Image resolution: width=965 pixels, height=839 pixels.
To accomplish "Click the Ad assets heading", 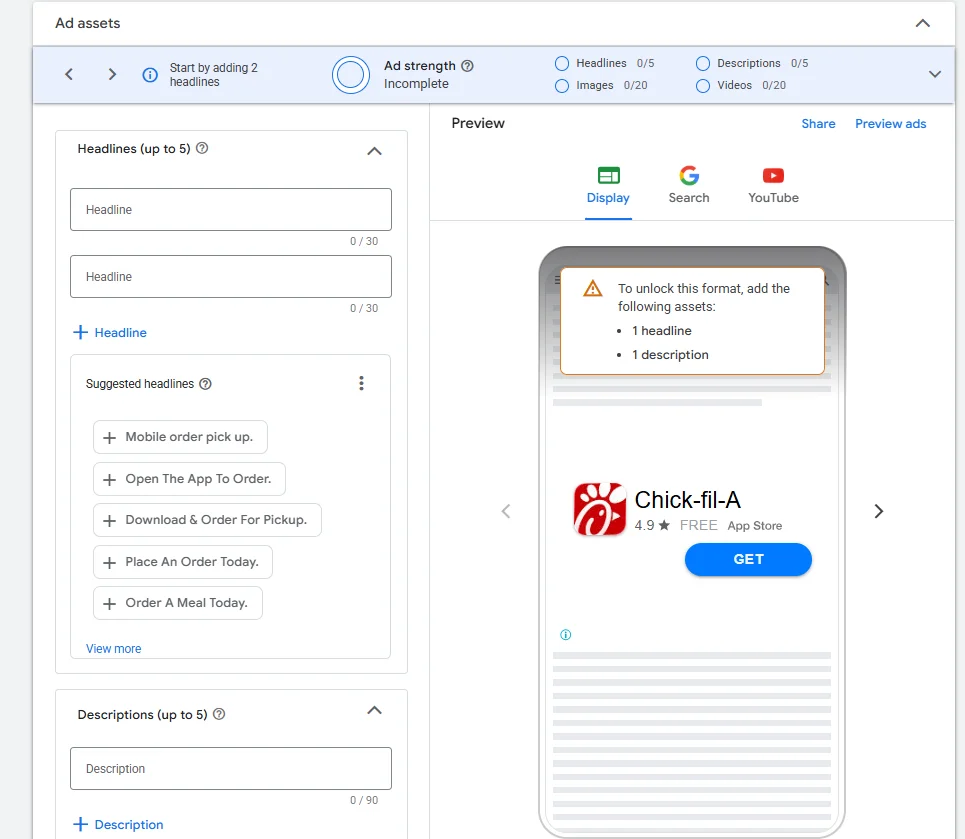I will click(87, 23).
